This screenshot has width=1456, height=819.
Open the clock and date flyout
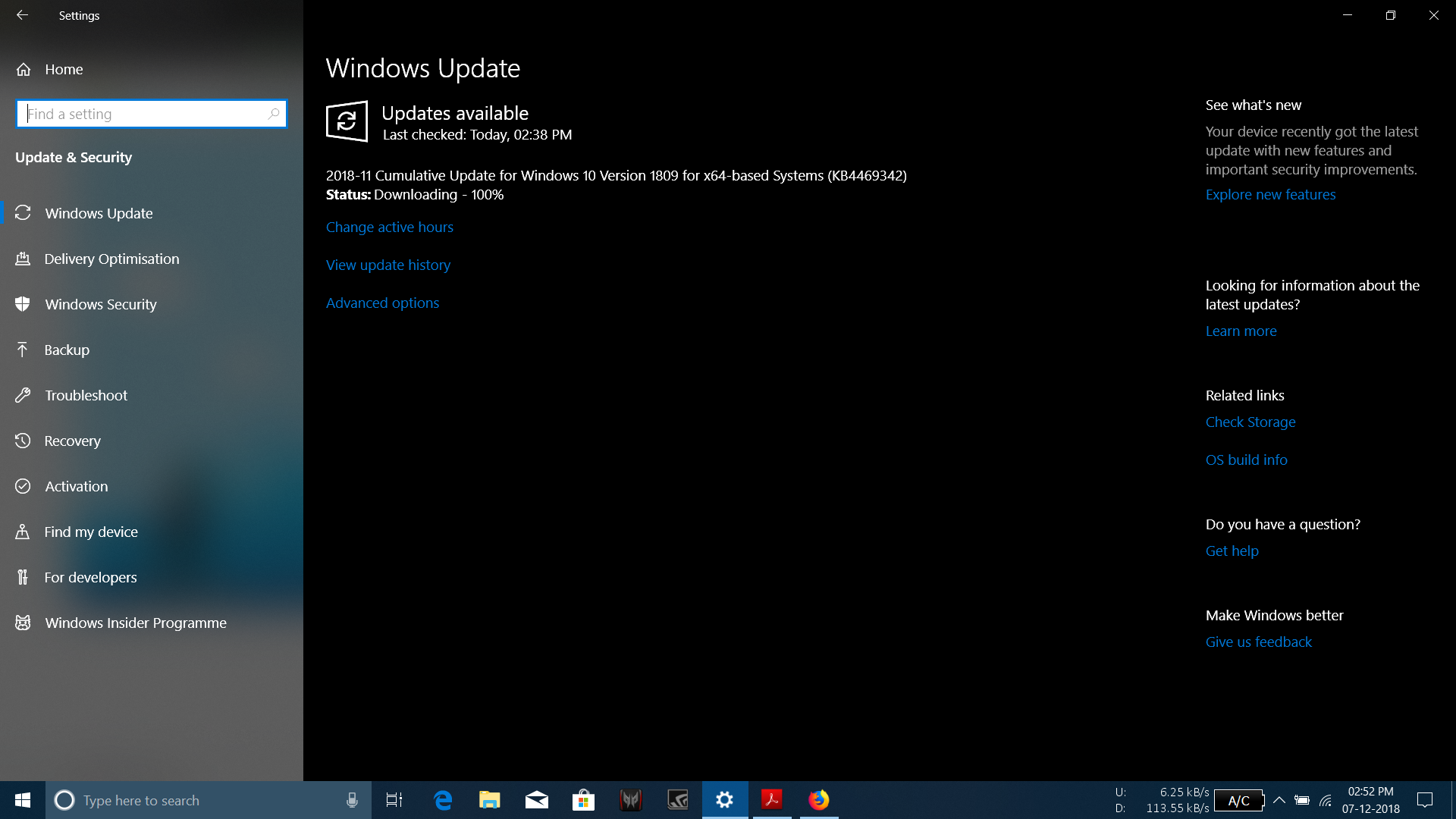click(x=1371, y=800)
